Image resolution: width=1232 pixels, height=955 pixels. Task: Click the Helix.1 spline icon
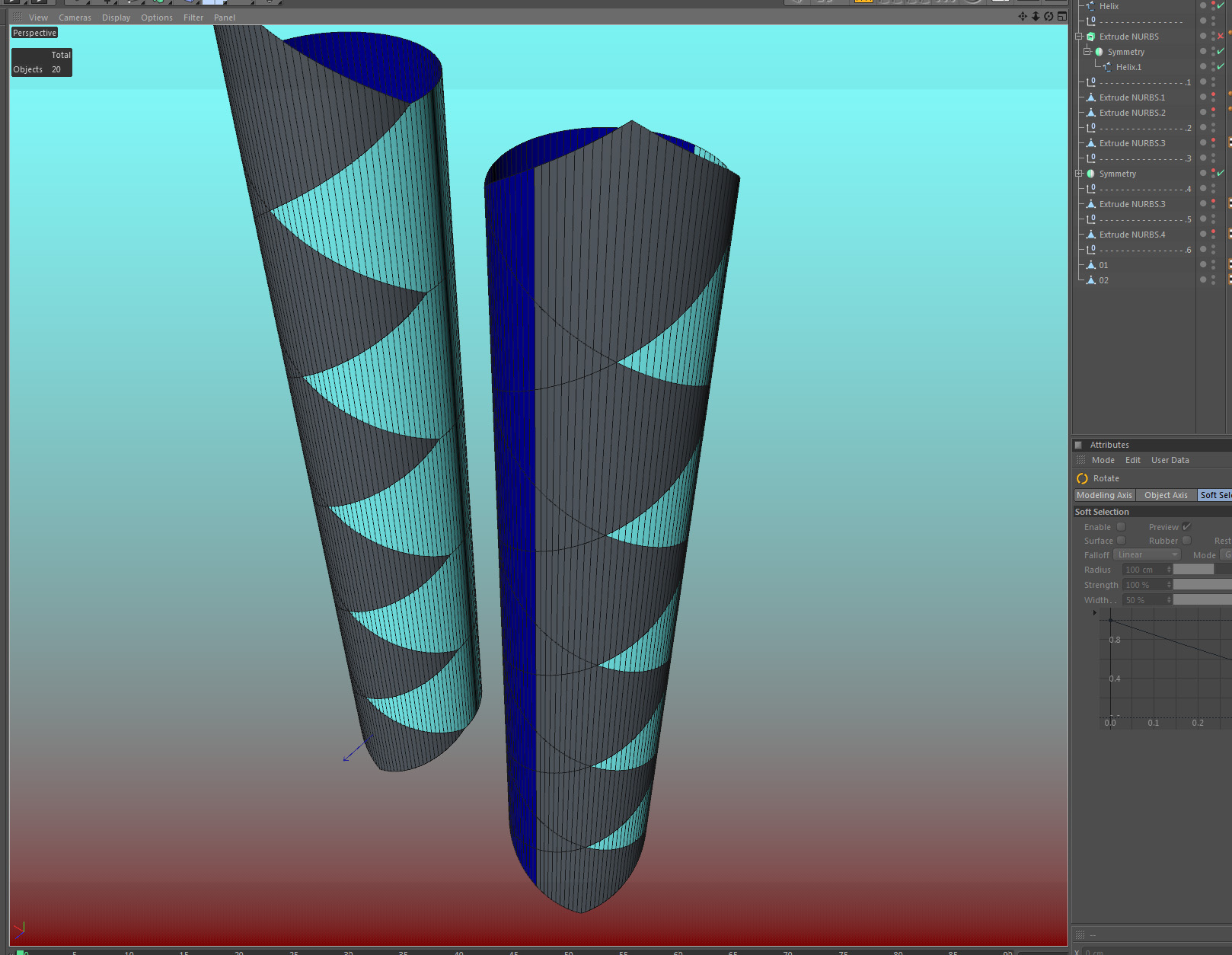coord(1107,67)
